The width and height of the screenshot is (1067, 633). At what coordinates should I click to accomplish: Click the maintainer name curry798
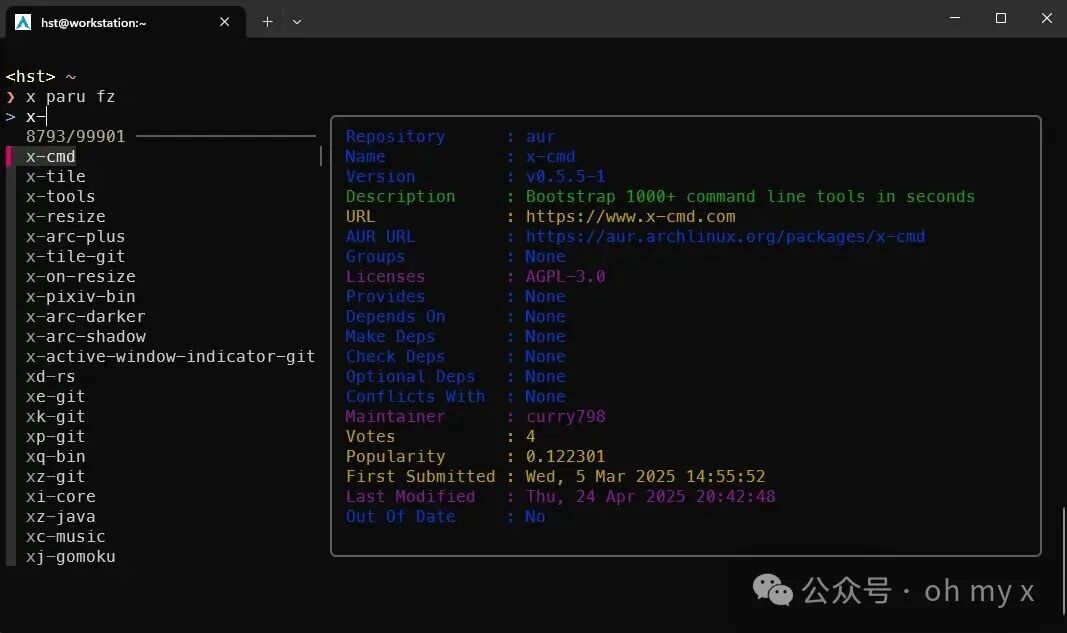pos(565,416)
